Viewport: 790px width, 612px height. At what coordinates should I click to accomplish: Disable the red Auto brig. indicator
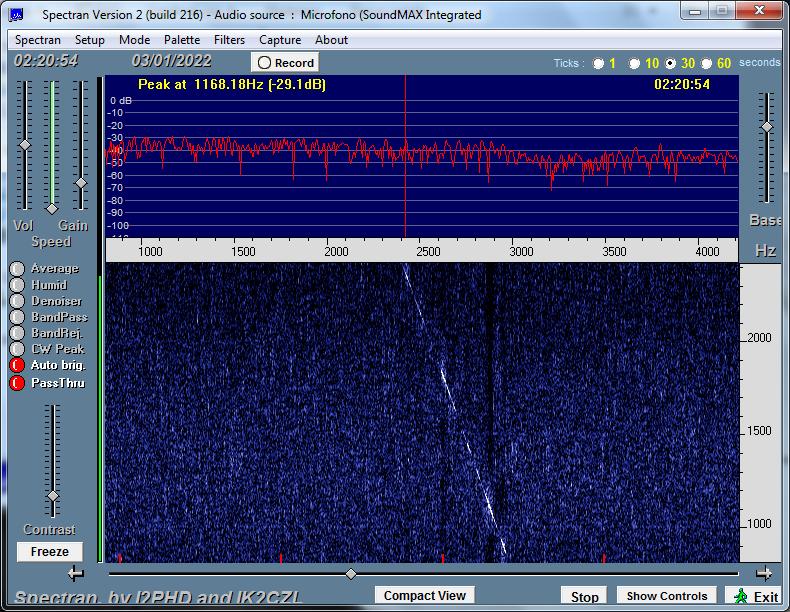pyautogui.click(x=17, y=365)
